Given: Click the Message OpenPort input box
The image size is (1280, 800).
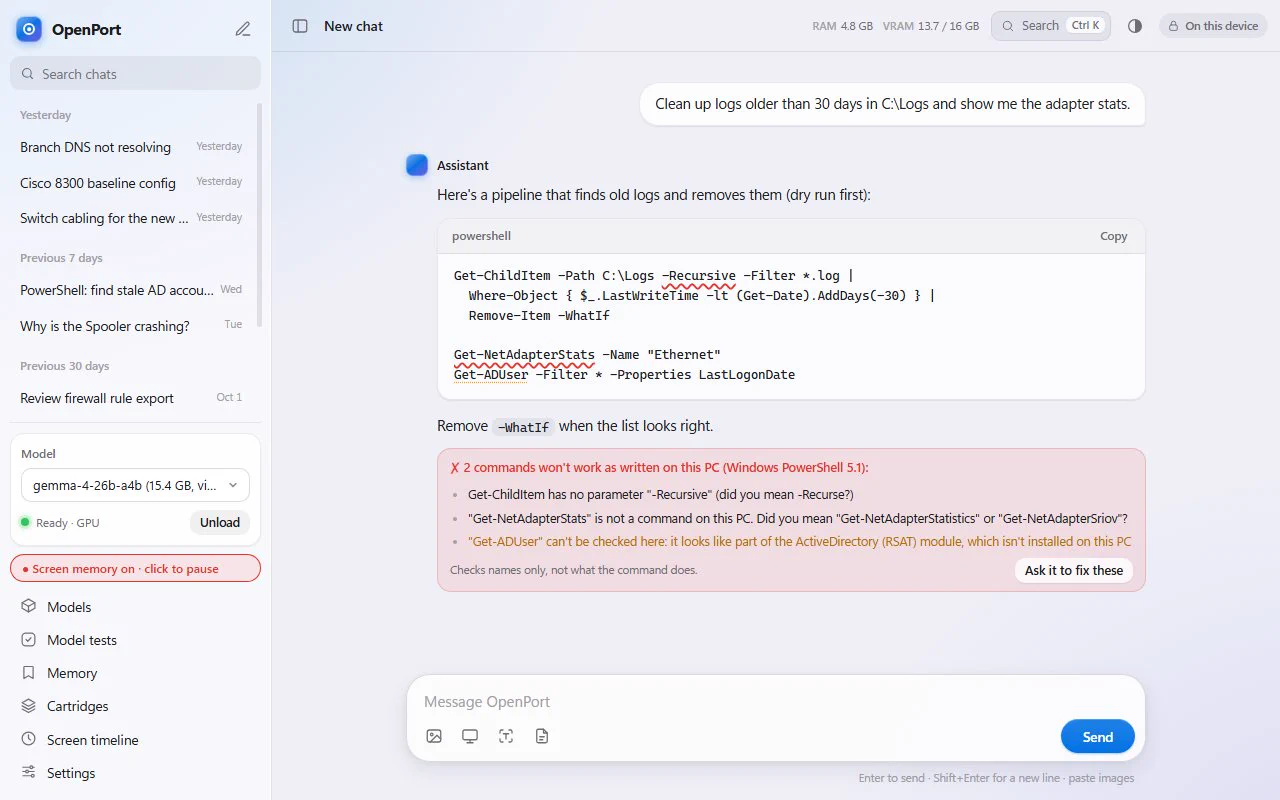Looking at the screenshot, I should (775, 702).
